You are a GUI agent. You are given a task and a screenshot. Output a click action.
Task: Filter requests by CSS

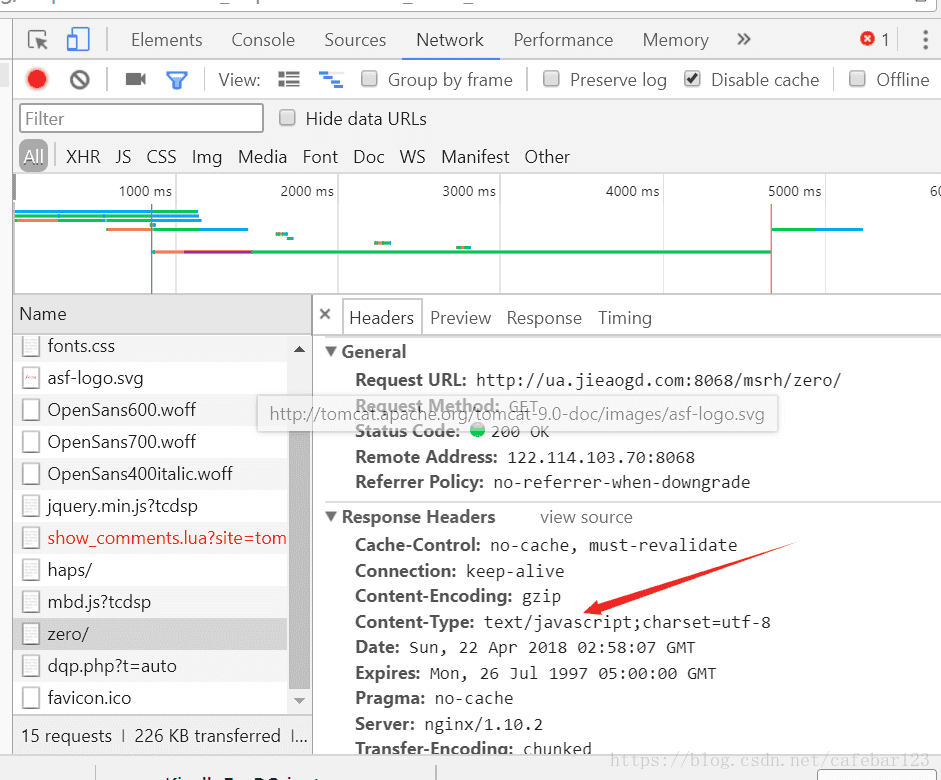coord(161,157)
